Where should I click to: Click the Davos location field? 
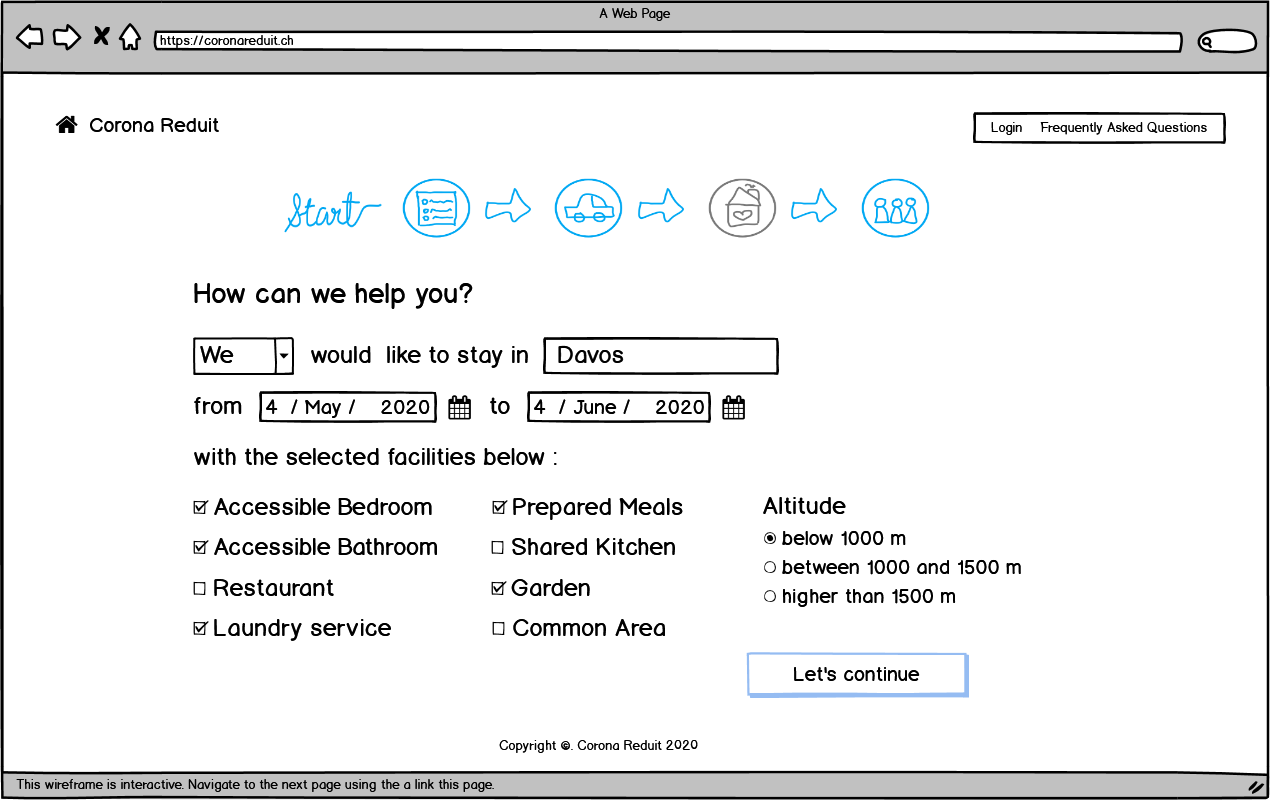661,356
